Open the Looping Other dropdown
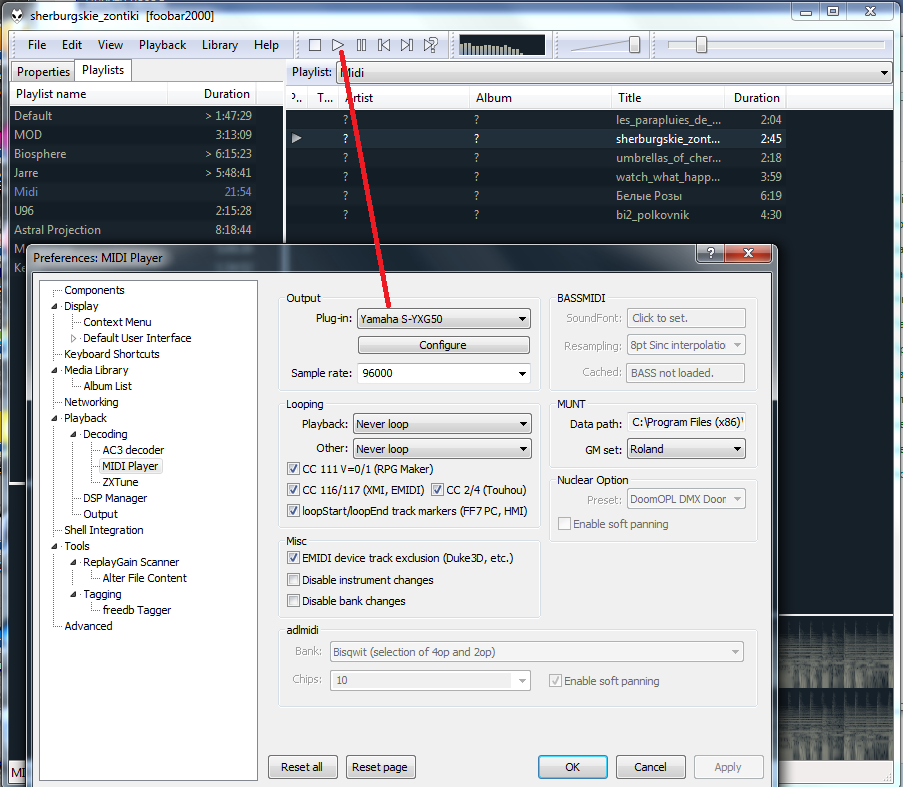The width and height of the screenshot is (903, 787). coord(442,448)
